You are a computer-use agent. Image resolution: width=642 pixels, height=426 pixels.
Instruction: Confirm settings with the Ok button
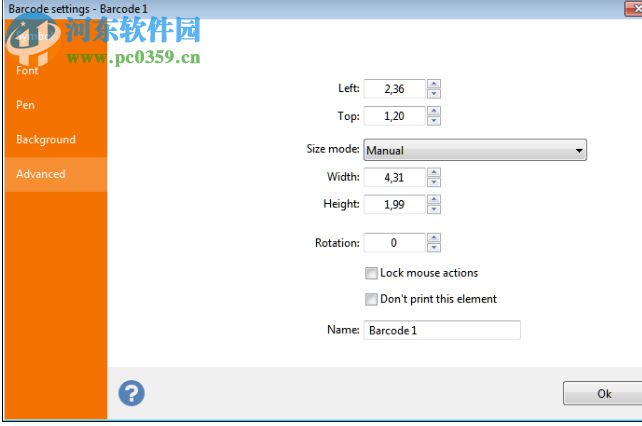click(604, 394)
